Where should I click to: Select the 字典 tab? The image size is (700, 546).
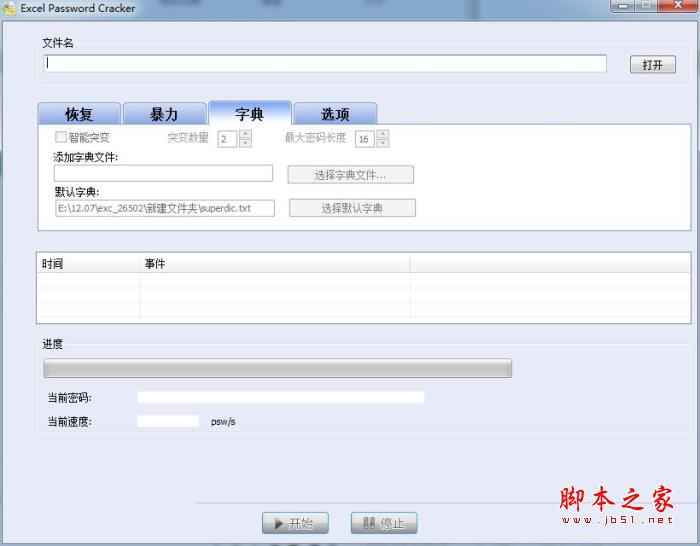click(250, 114)
